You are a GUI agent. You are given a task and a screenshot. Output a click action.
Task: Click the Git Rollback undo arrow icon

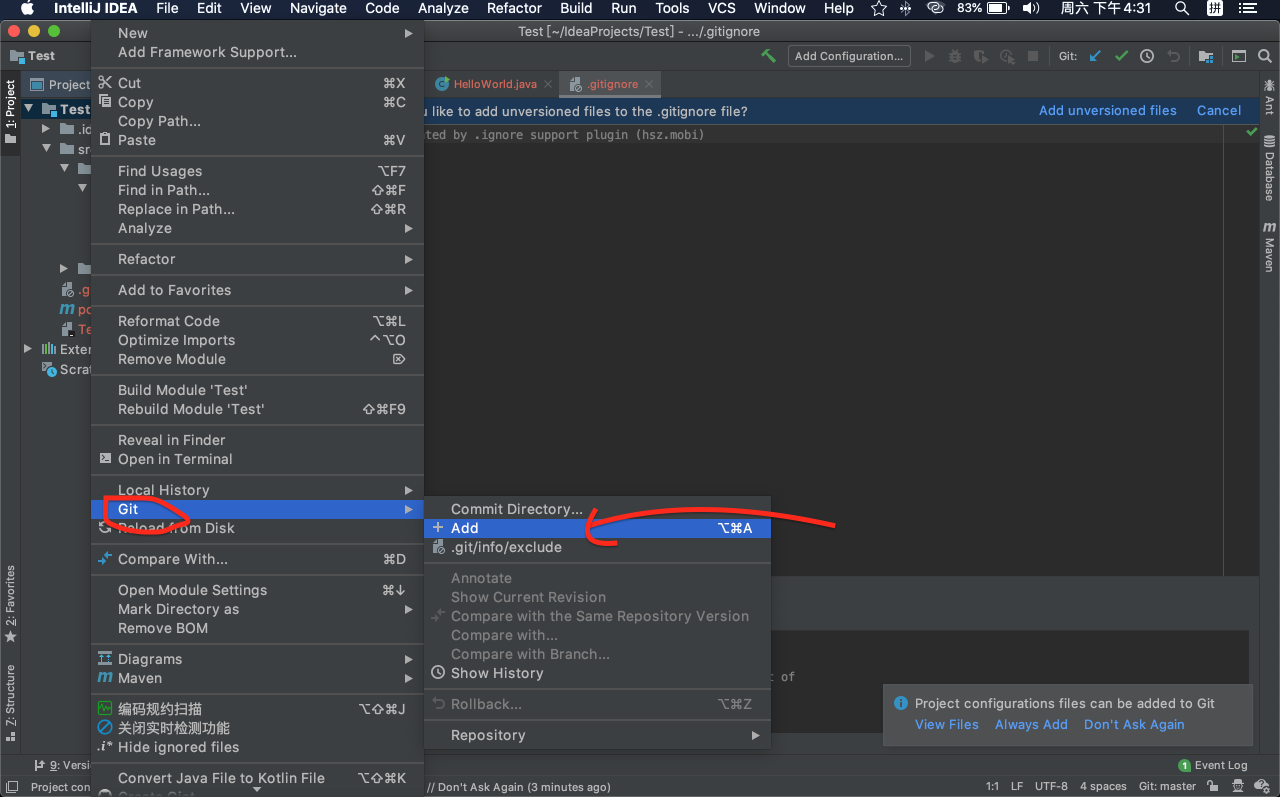click(1173, 56)
